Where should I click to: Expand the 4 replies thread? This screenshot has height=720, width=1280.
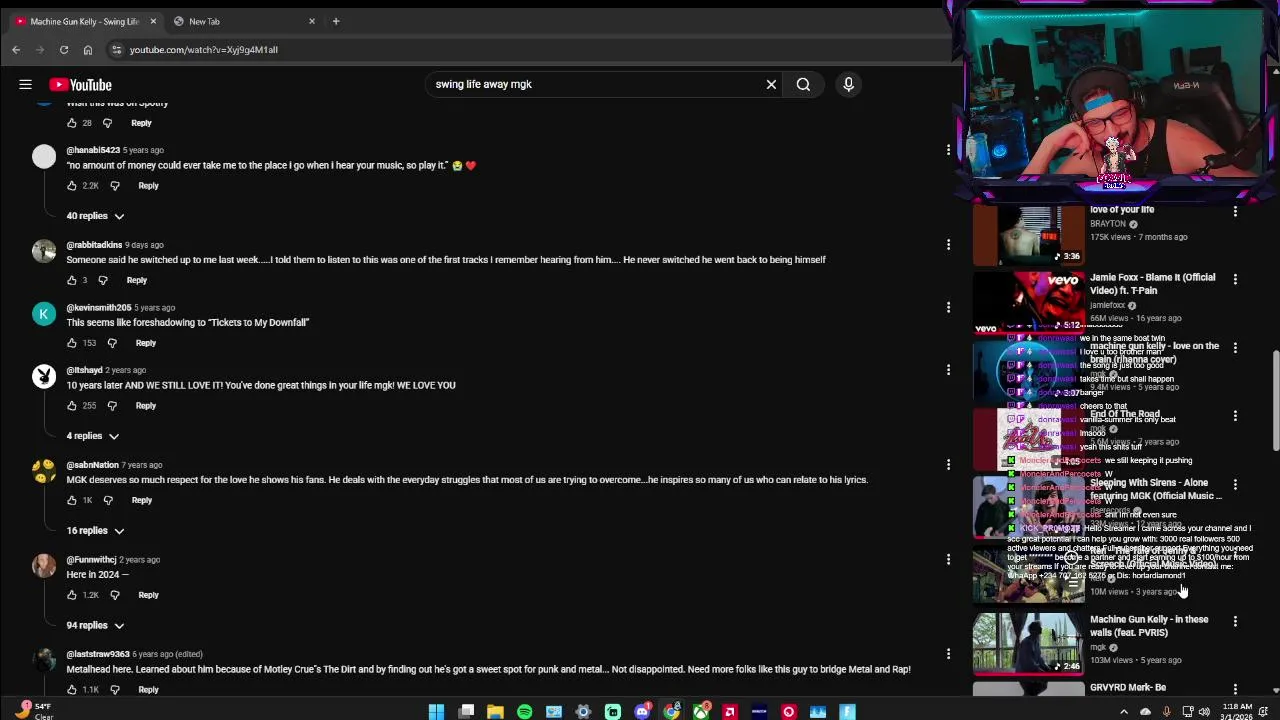point(92,436)
